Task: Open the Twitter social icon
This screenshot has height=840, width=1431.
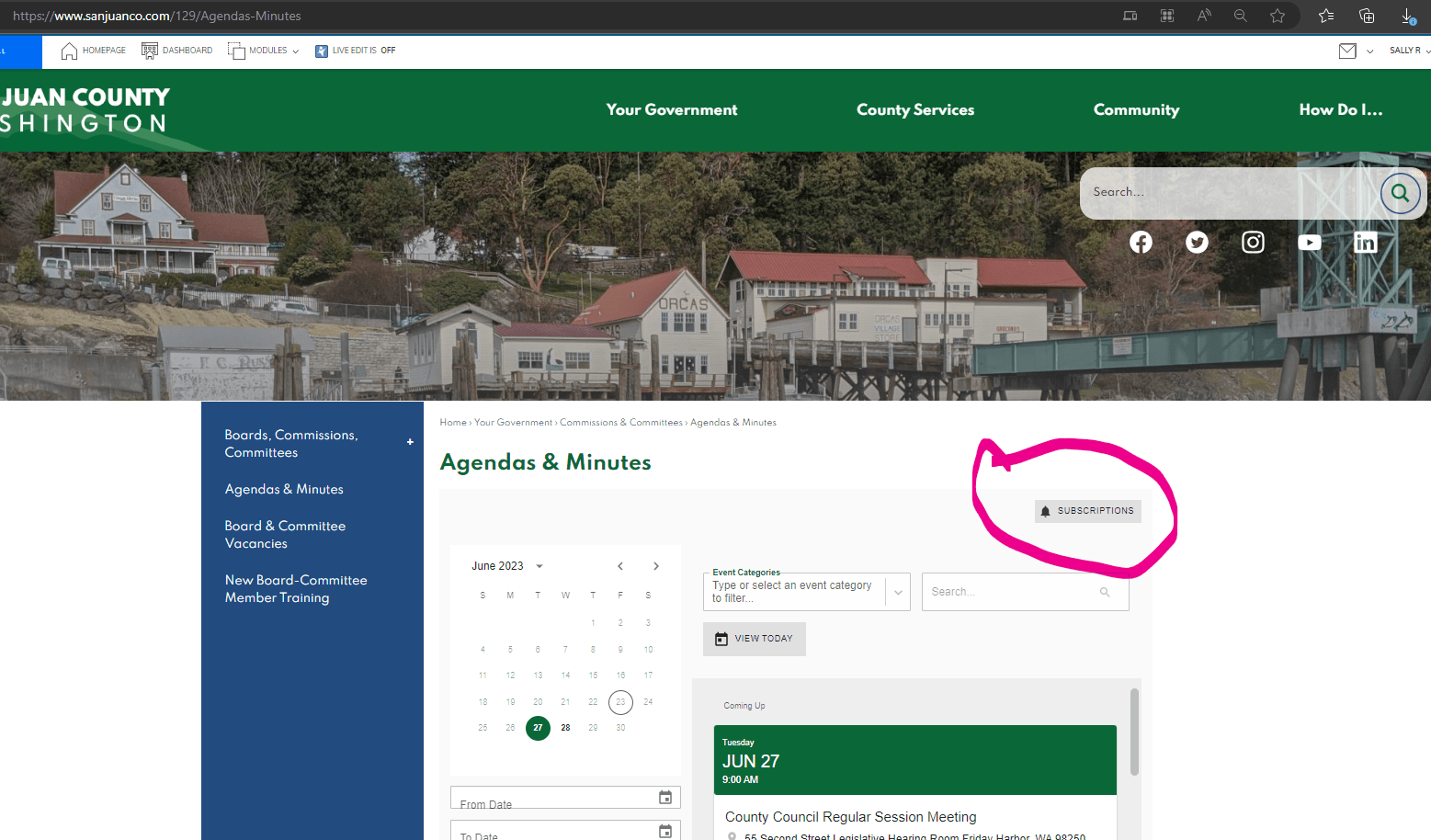Action: 1197,242
